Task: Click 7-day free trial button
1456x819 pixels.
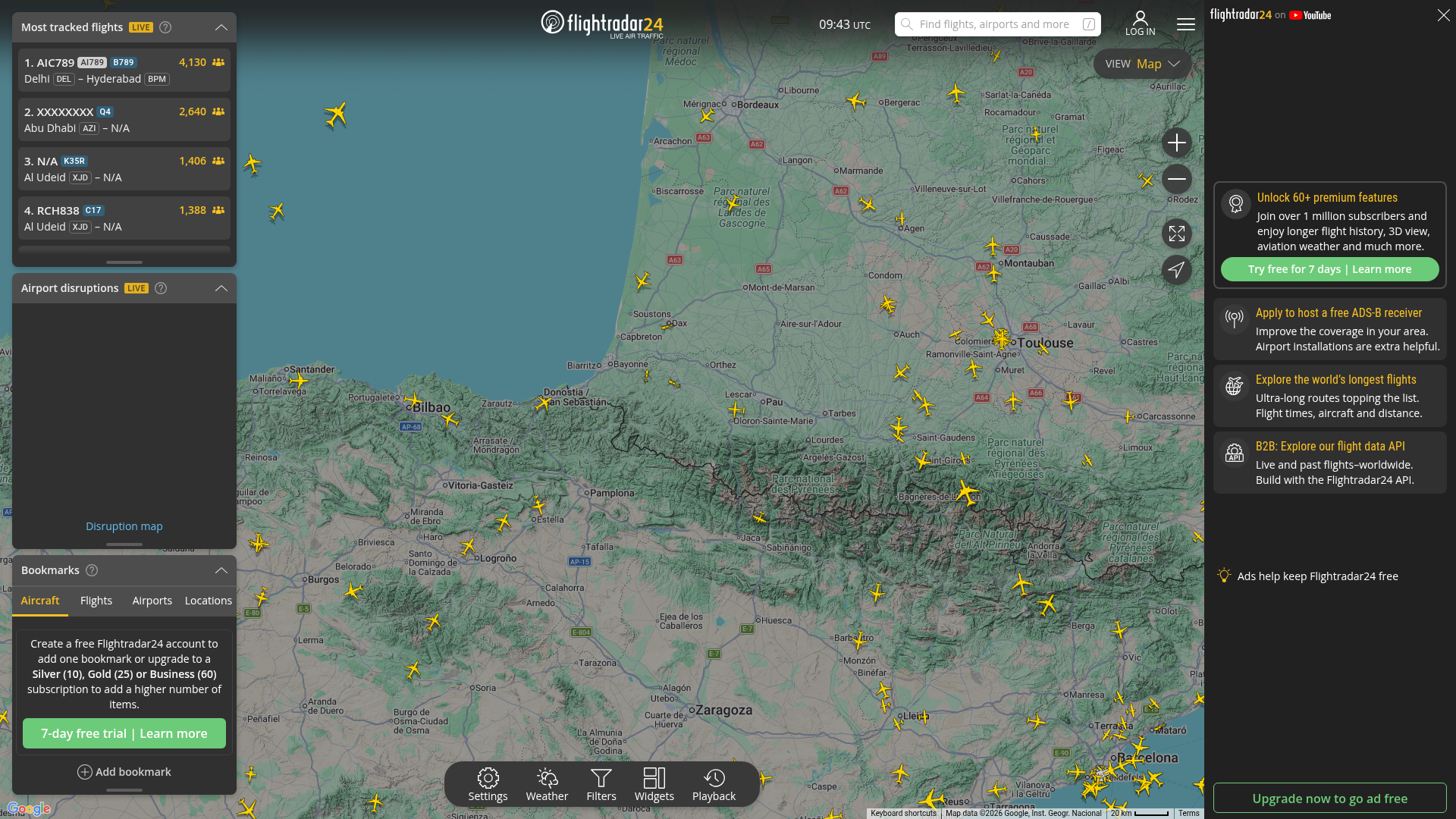Action: click(124, 733)
